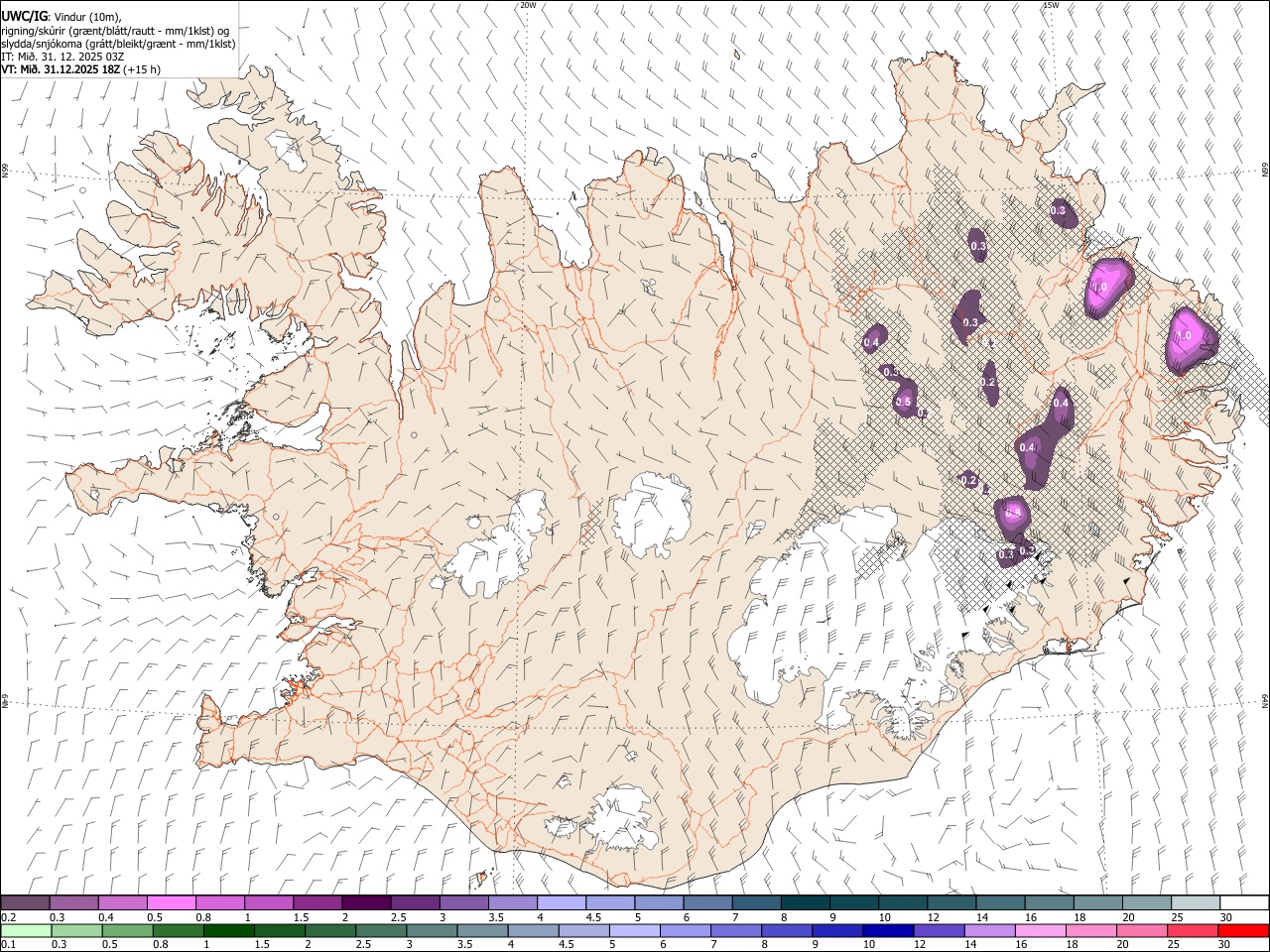Select the top-row legend swatch labeled 3.5
1270x952 pixels.
pyautogui.click(x=512, y=902)
